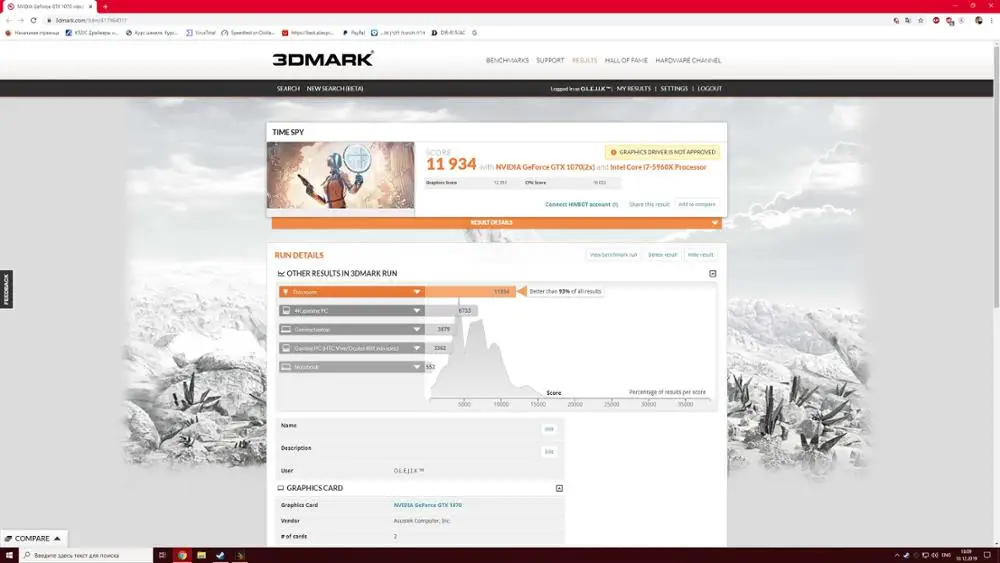
Task: Open NVIDIA GeForce GTX 1070 graphics card link
Action: coord(427,505)
